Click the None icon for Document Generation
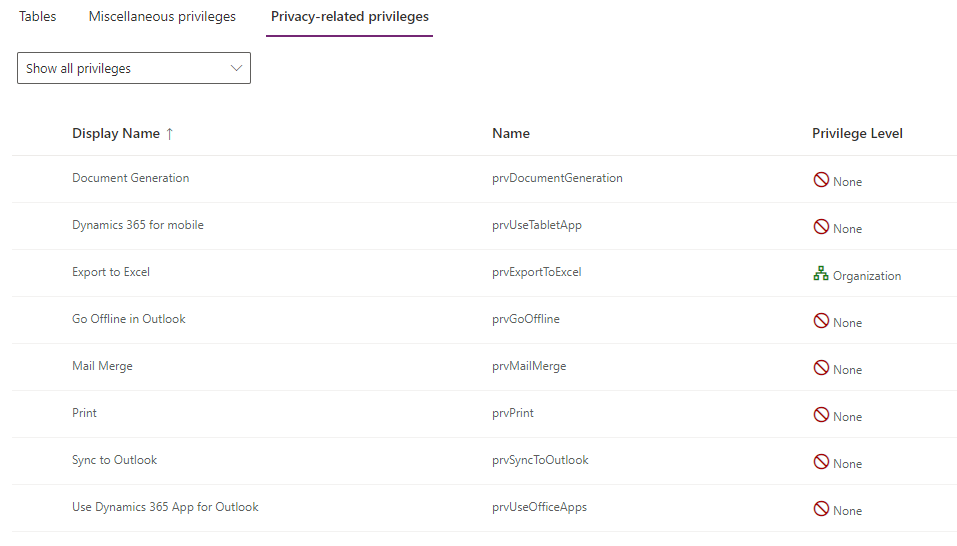The image size is (957, 546). (x=821, y=181)
